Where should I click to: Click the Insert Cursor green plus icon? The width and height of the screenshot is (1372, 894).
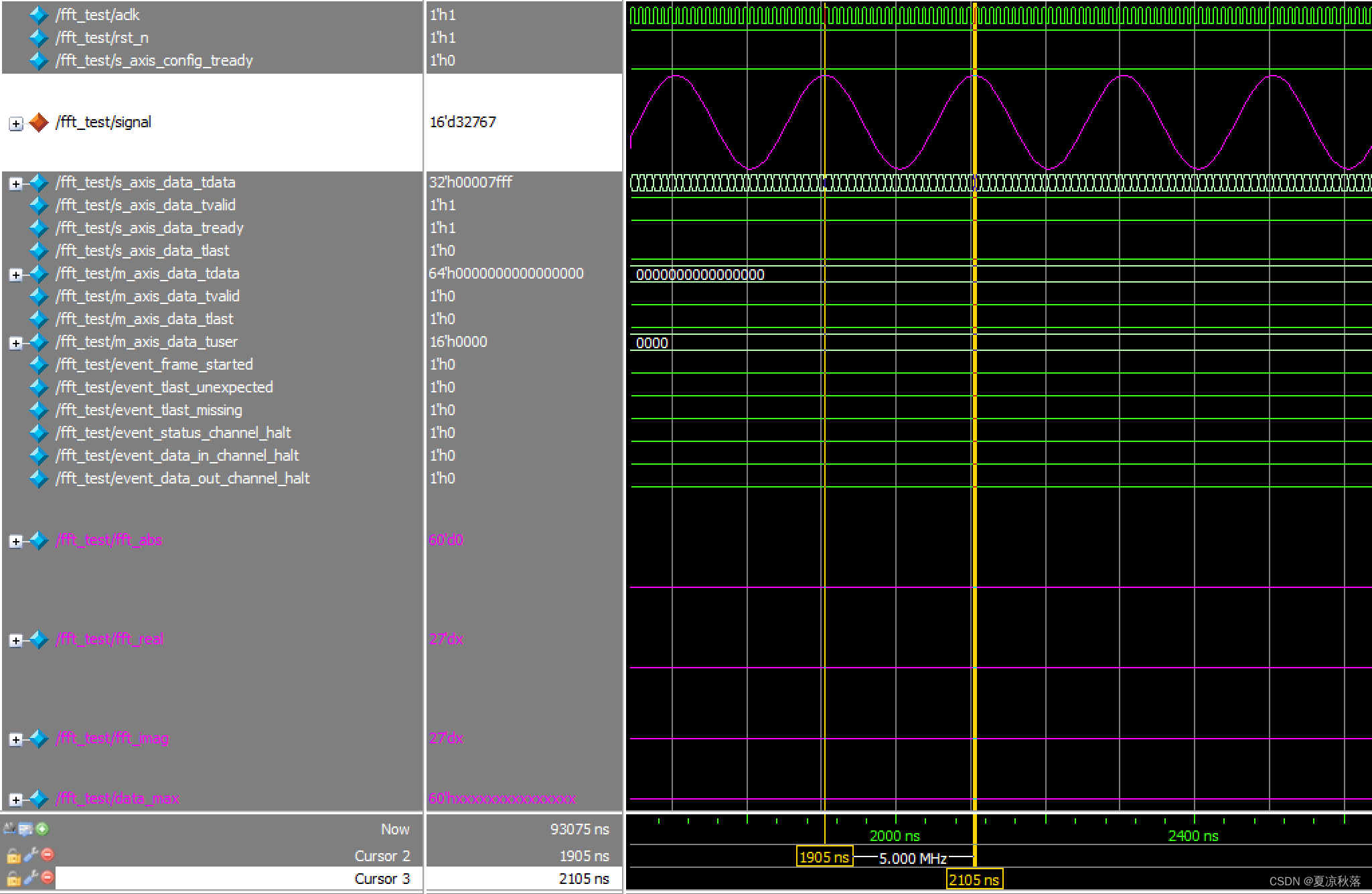(x=42, y=829)
